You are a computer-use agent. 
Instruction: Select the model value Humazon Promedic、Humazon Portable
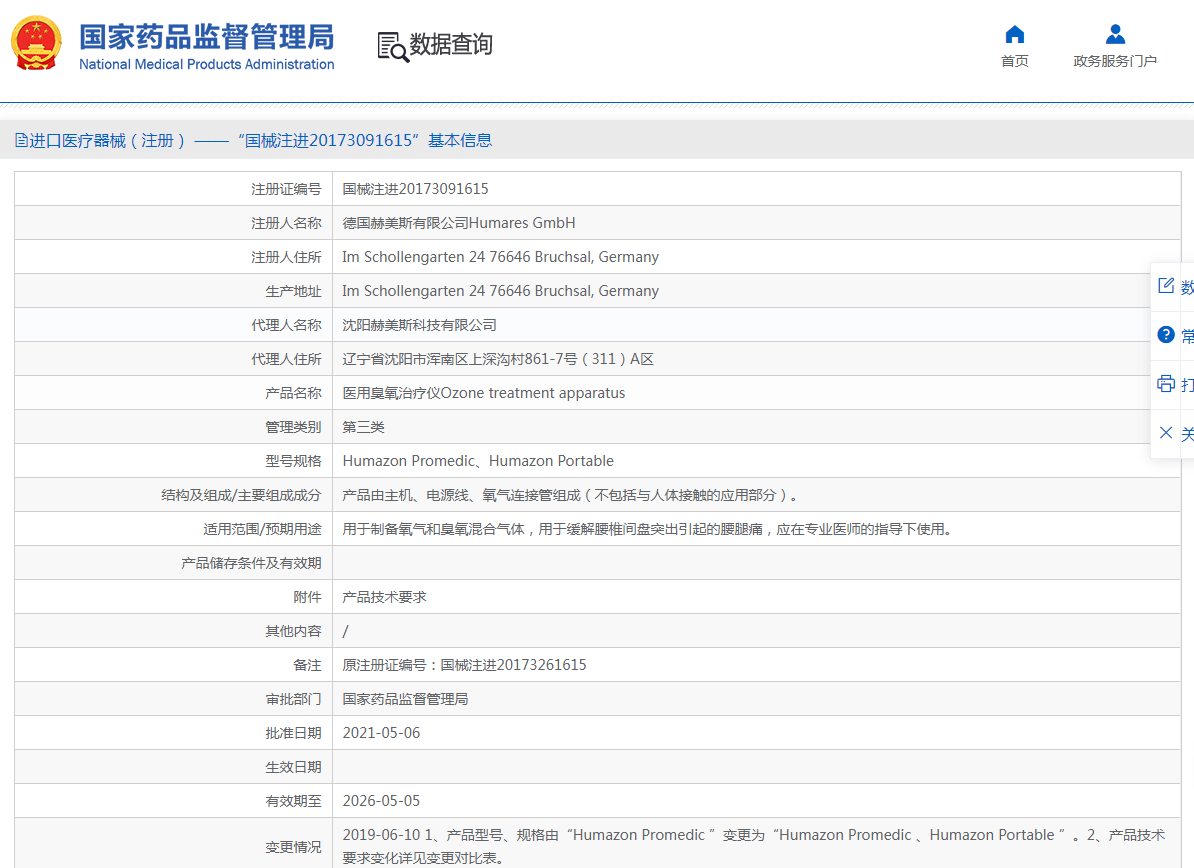pos(478,461)
